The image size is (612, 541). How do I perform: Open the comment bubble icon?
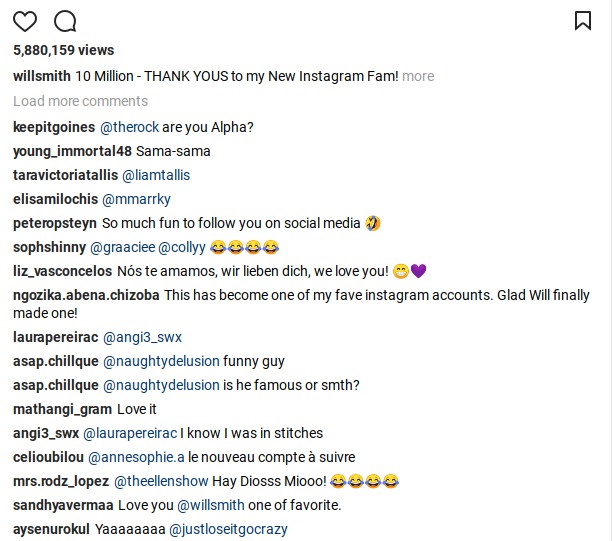pyautogui.click(x=65, y=21)
